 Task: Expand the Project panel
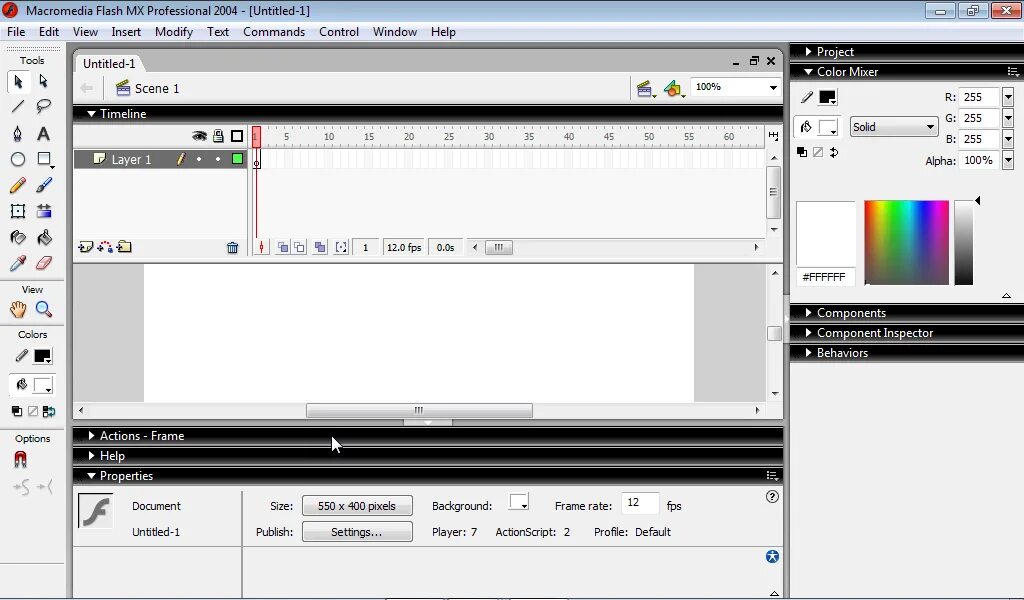point(808,52)
